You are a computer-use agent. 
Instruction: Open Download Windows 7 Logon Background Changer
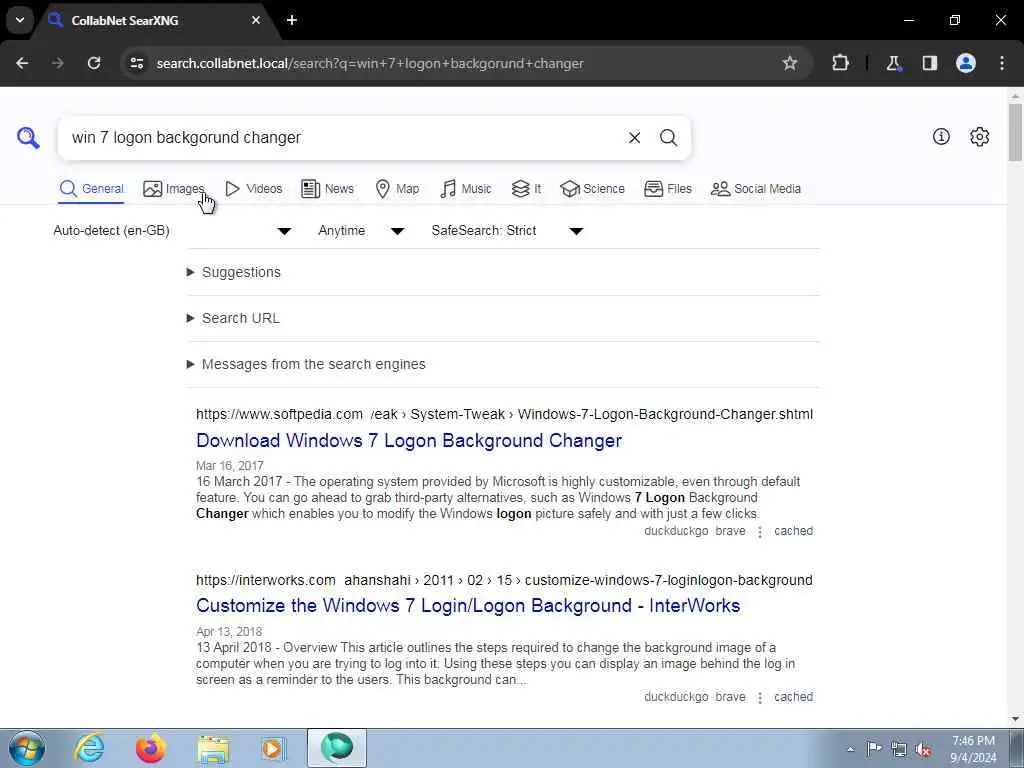coord(409,440)
